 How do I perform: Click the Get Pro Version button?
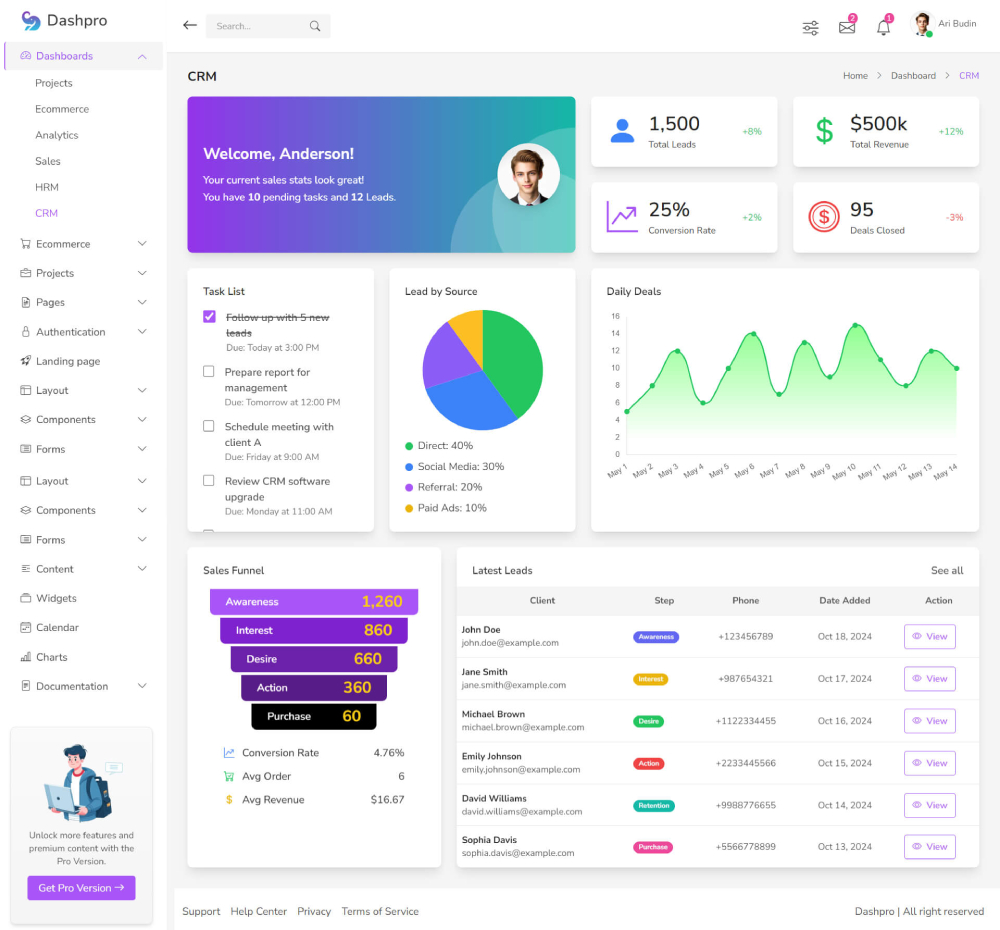[x=81, y=888]
